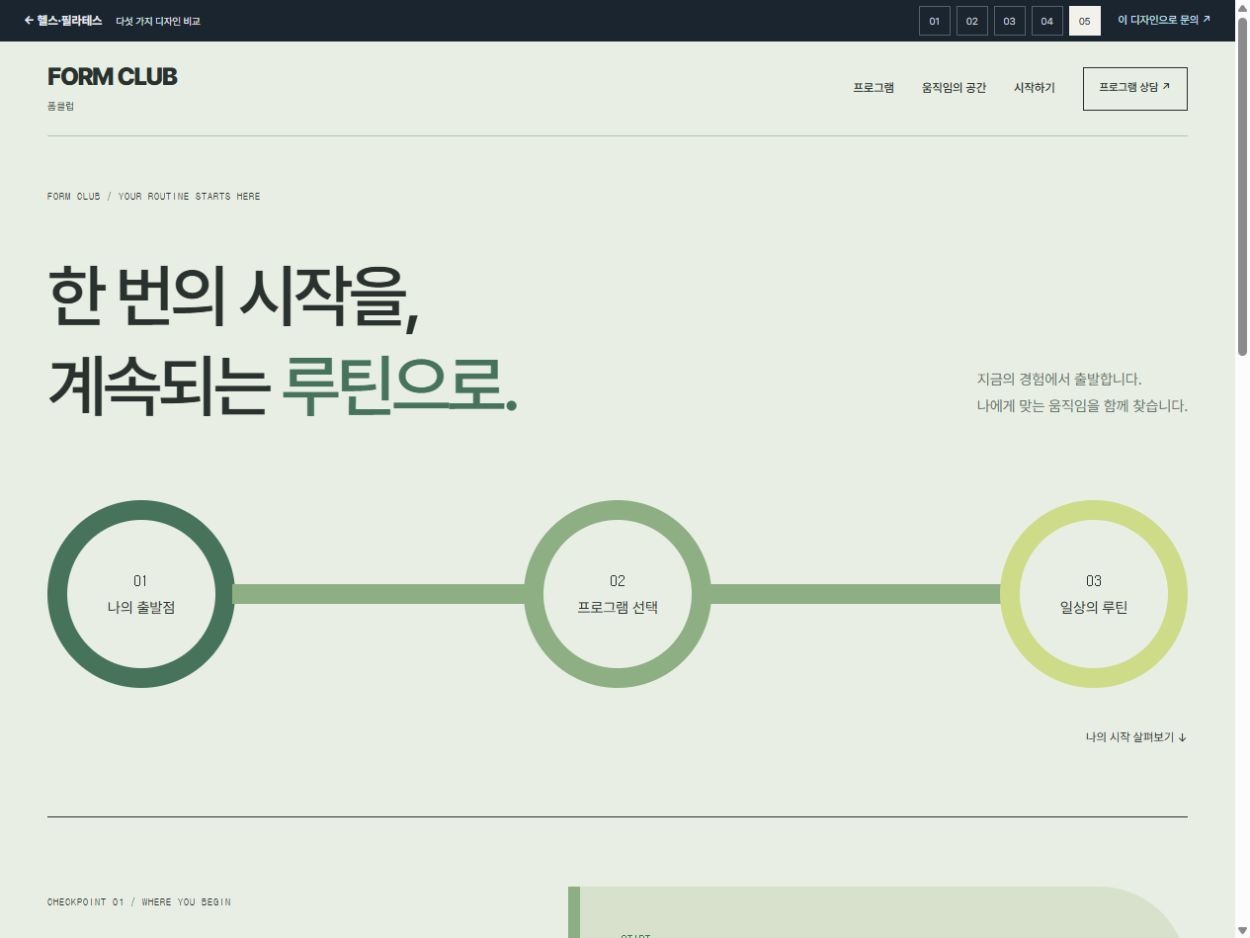Click the 품클럽 subtitle text
Screen dimensions: 1250x938
click(x=60, y=107)
